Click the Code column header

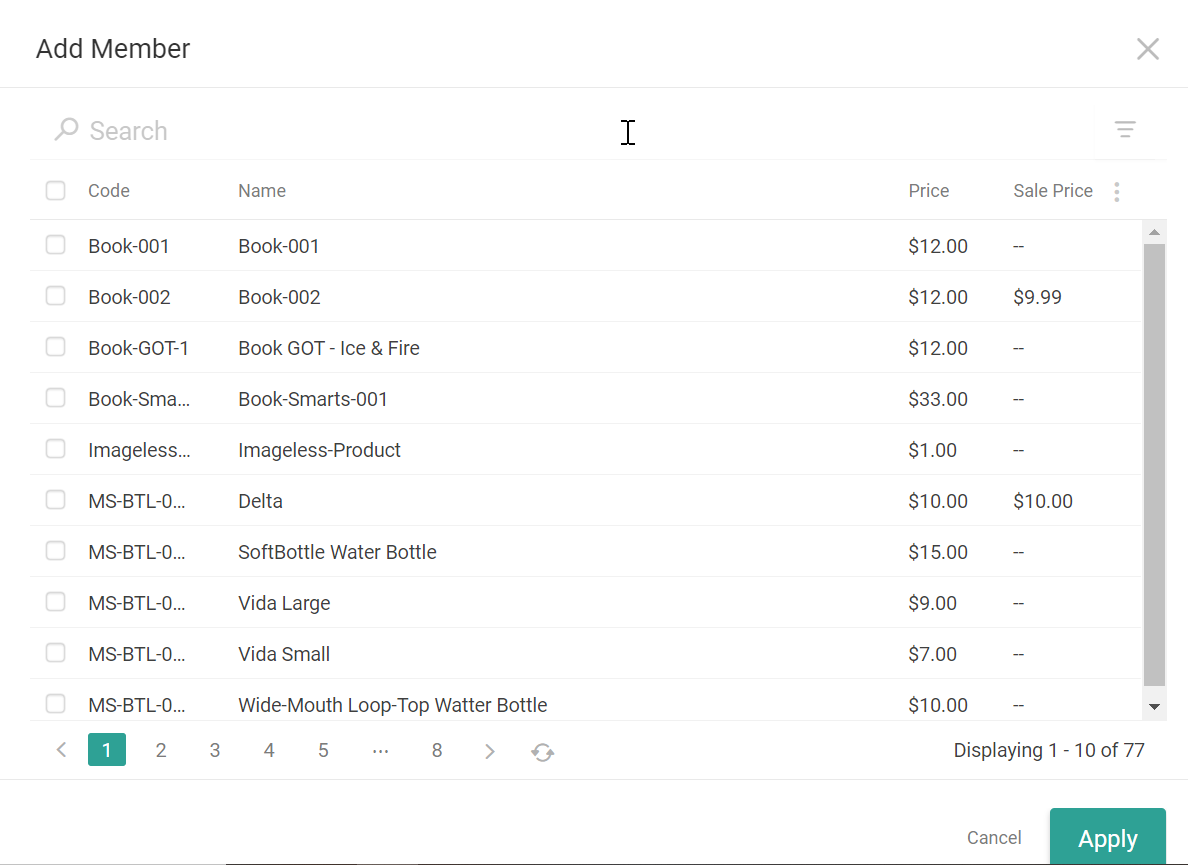(x=108, y=190)
